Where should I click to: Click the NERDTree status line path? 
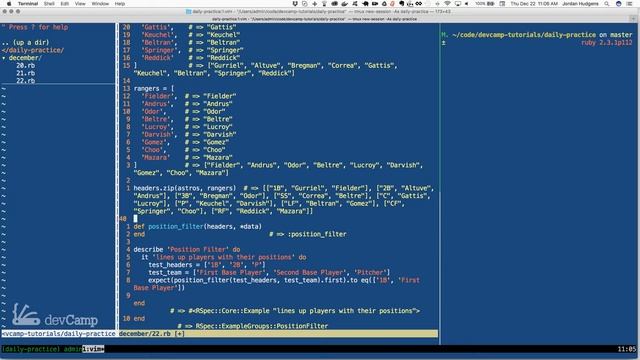click(x=58, y=333)
